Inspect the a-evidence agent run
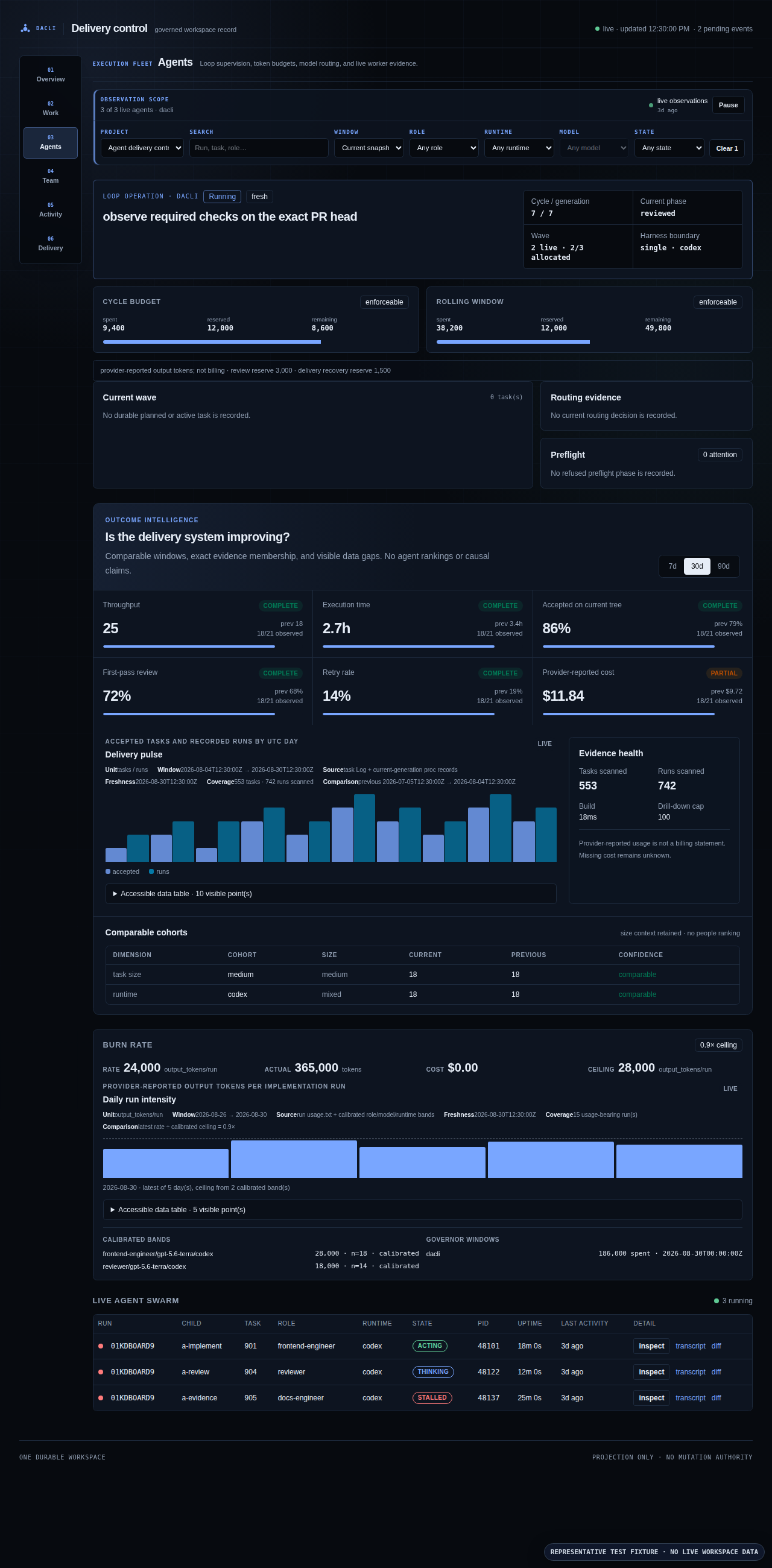Image resolution: width=772 pixels, height=1568 pixels. tap(651, 1397)
